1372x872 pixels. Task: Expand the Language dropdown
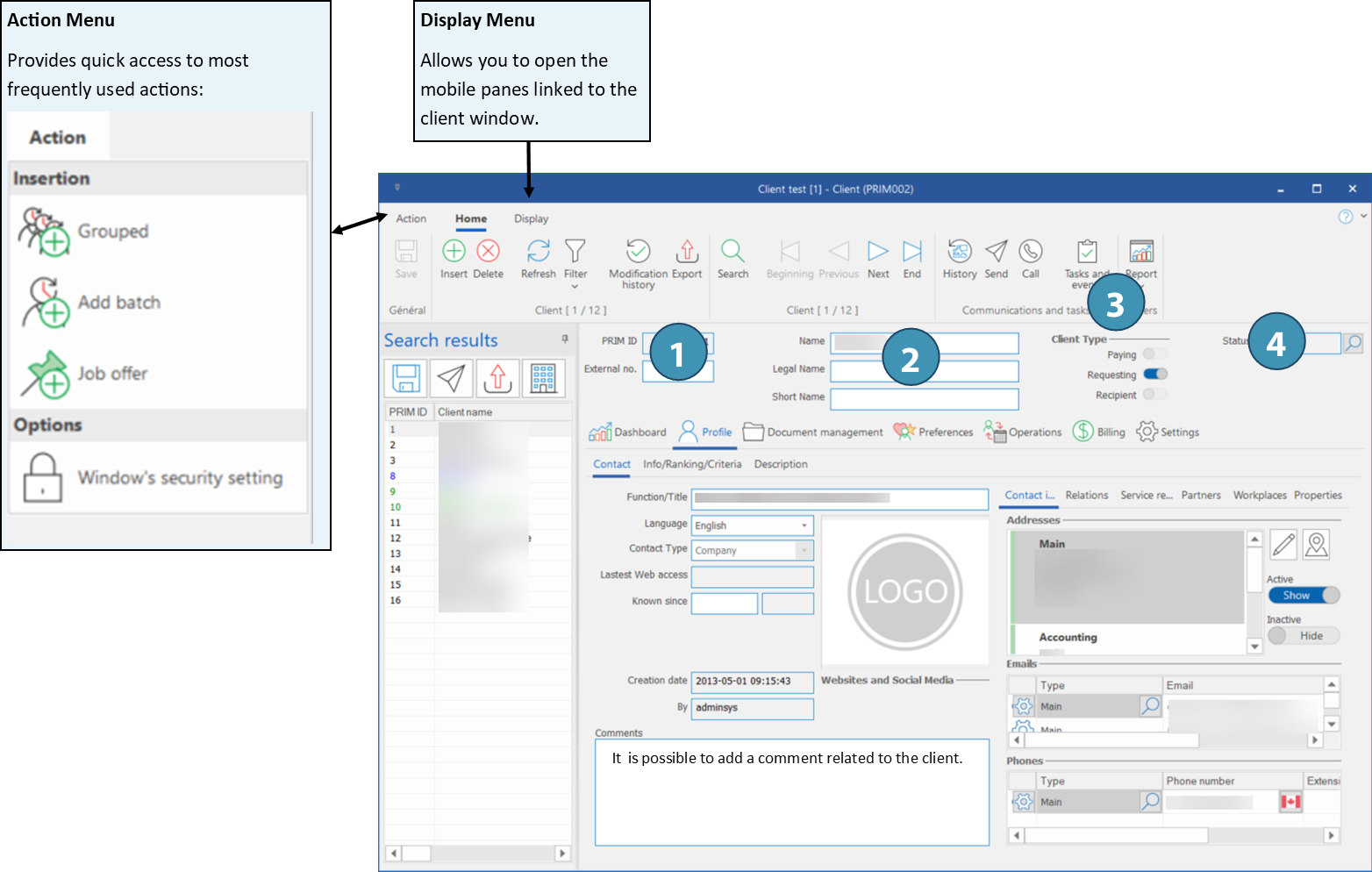pyautogui.click(x=804, y=525)
